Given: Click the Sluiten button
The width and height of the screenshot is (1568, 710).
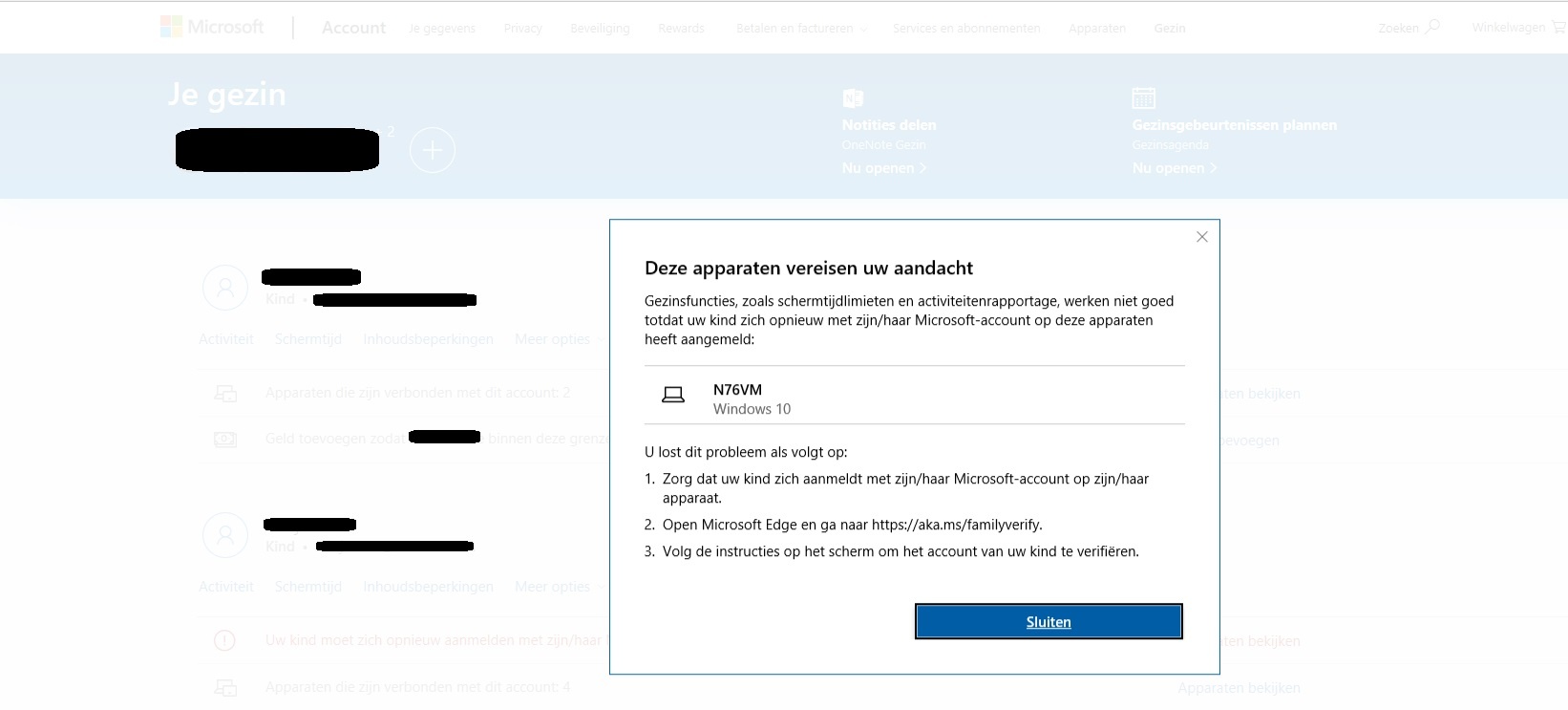Looking at the screenshot, I should (1048, 621).
